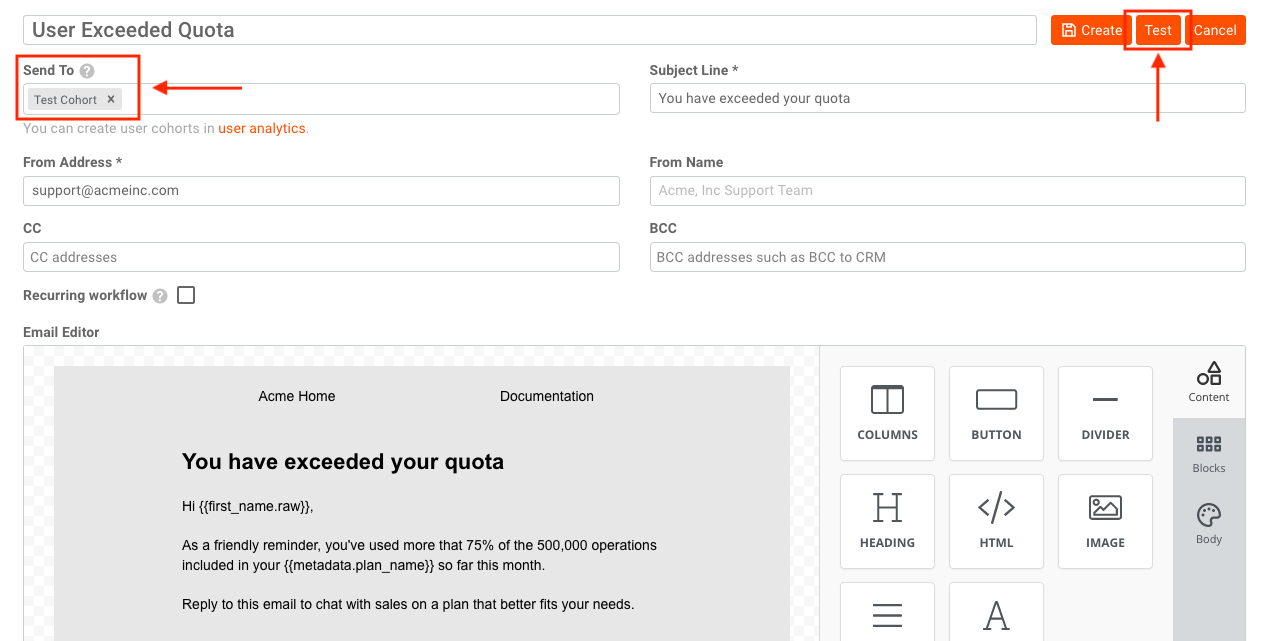Edit the User Exceeded Quota title field
Screen dimensions: 1268x641
click(530, 30)
